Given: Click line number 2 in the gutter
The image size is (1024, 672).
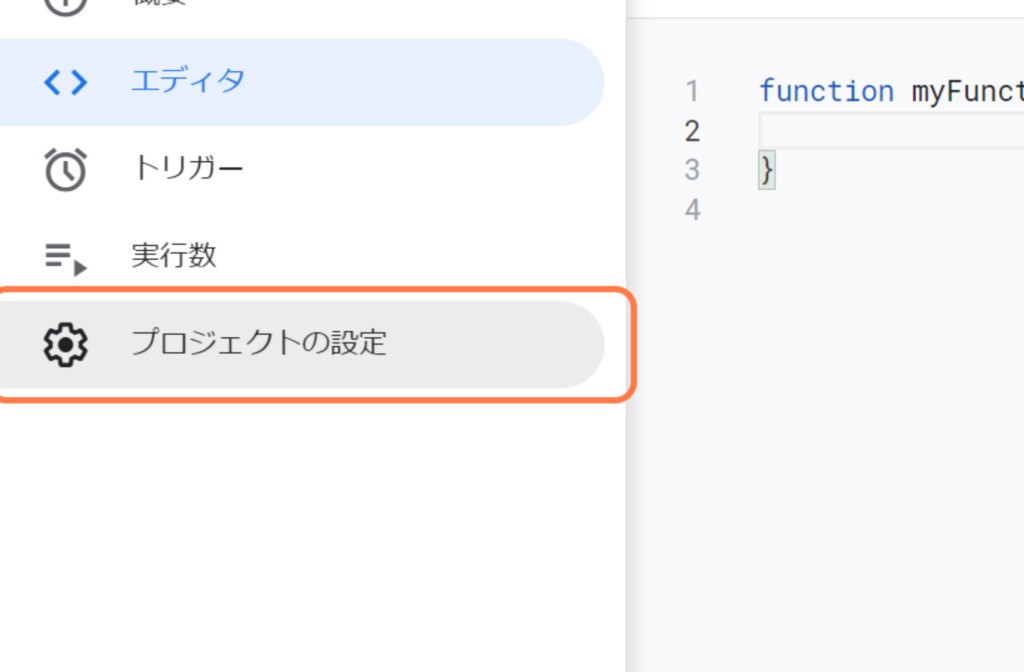Looking at the screenshot, I should click(x=692, y=131).
